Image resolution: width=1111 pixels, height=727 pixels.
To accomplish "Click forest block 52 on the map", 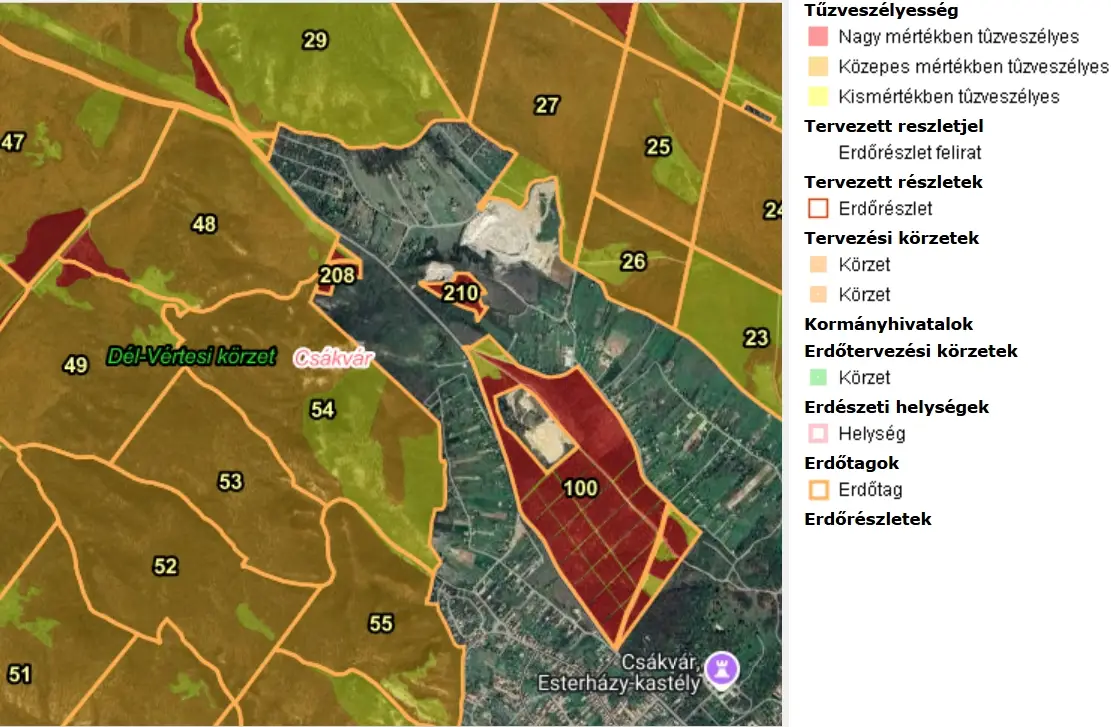I will pos(165,566).
